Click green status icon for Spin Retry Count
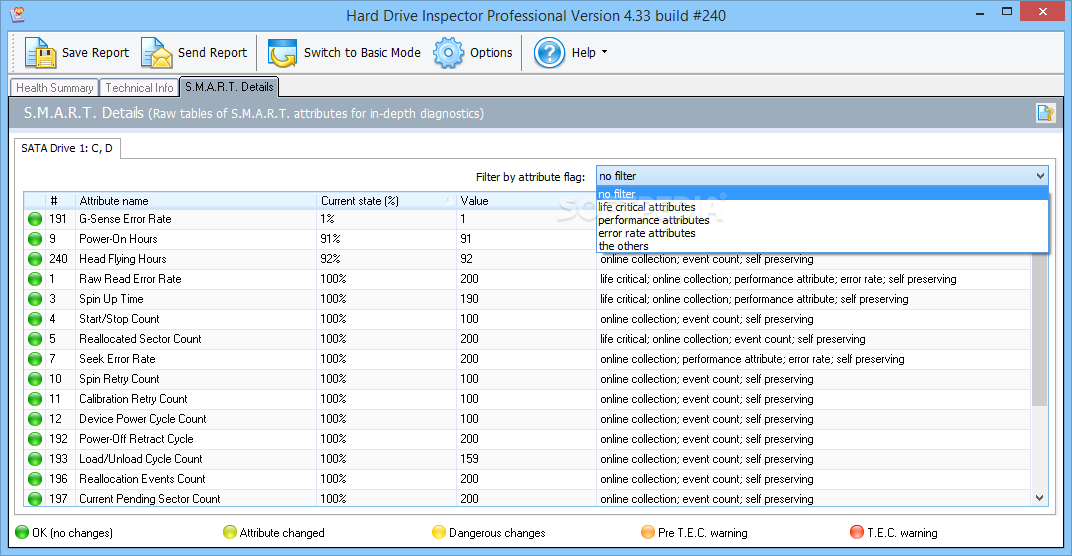The width and height of the screenshot is (1072, 556). pos(35,379)
